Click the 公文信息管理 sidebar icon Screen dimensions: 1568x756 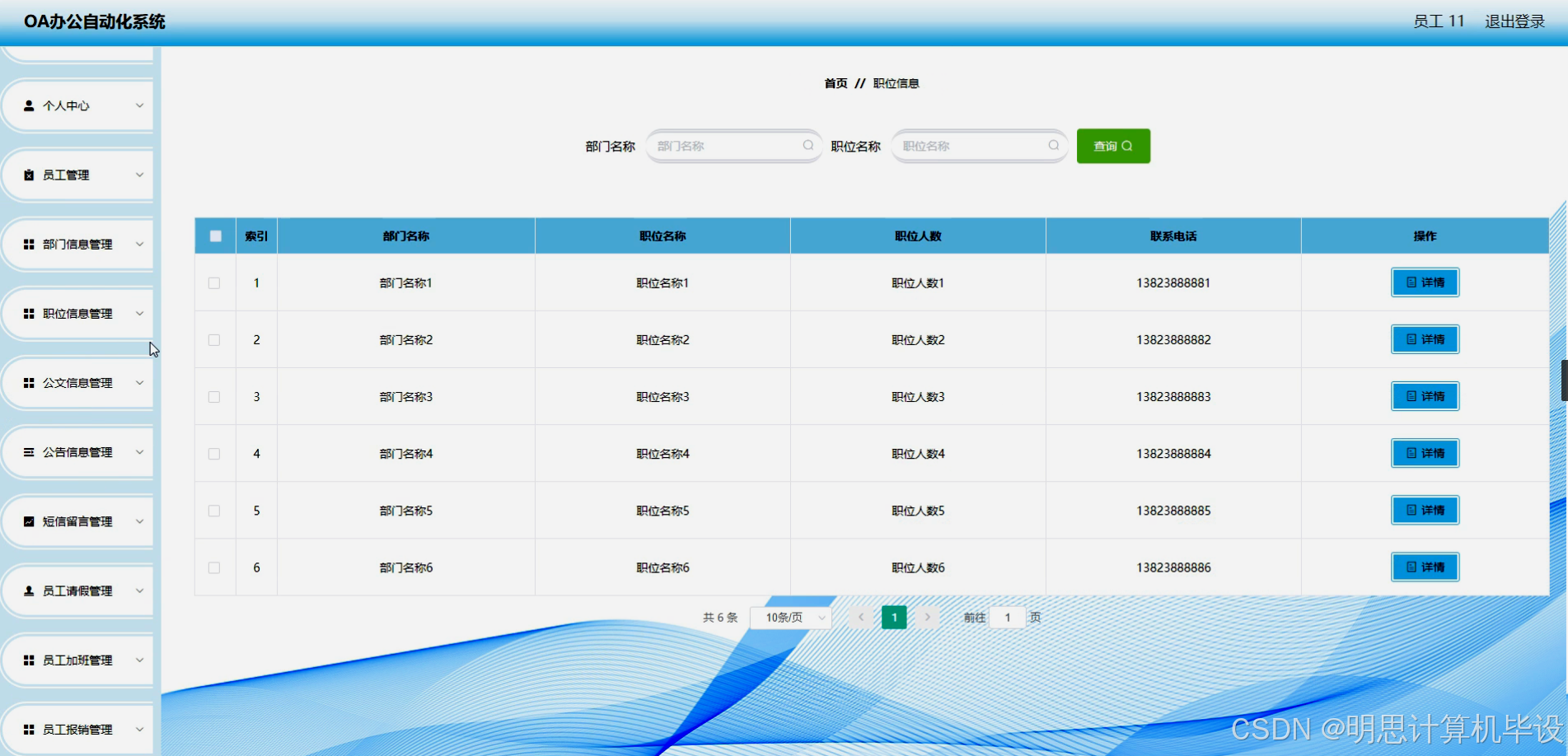27,382
